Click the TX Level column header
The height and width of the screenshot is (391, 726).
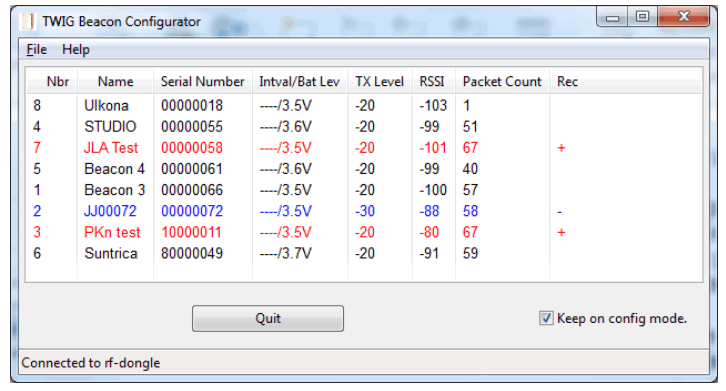tap(380, 82)
